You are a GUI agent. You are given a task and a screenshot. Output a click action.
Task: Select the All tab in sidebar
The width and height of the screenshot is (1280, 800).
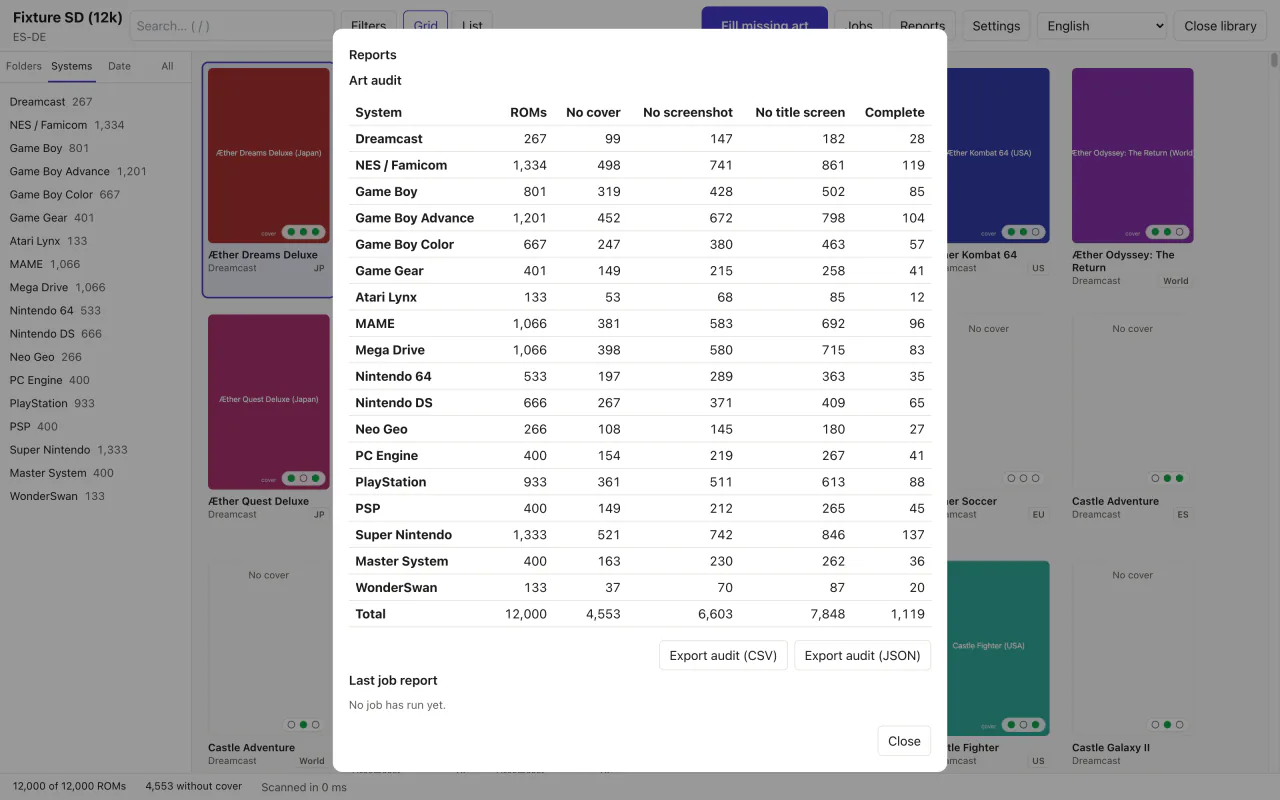pos(167,66)
